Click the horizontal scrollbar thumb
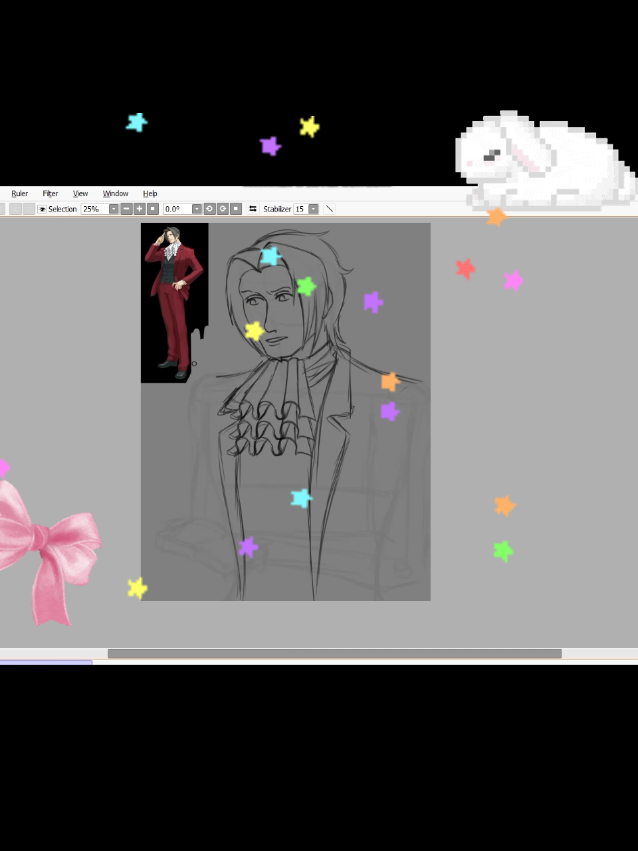Screen dimensions: 638x851 [x=335, y=653]
